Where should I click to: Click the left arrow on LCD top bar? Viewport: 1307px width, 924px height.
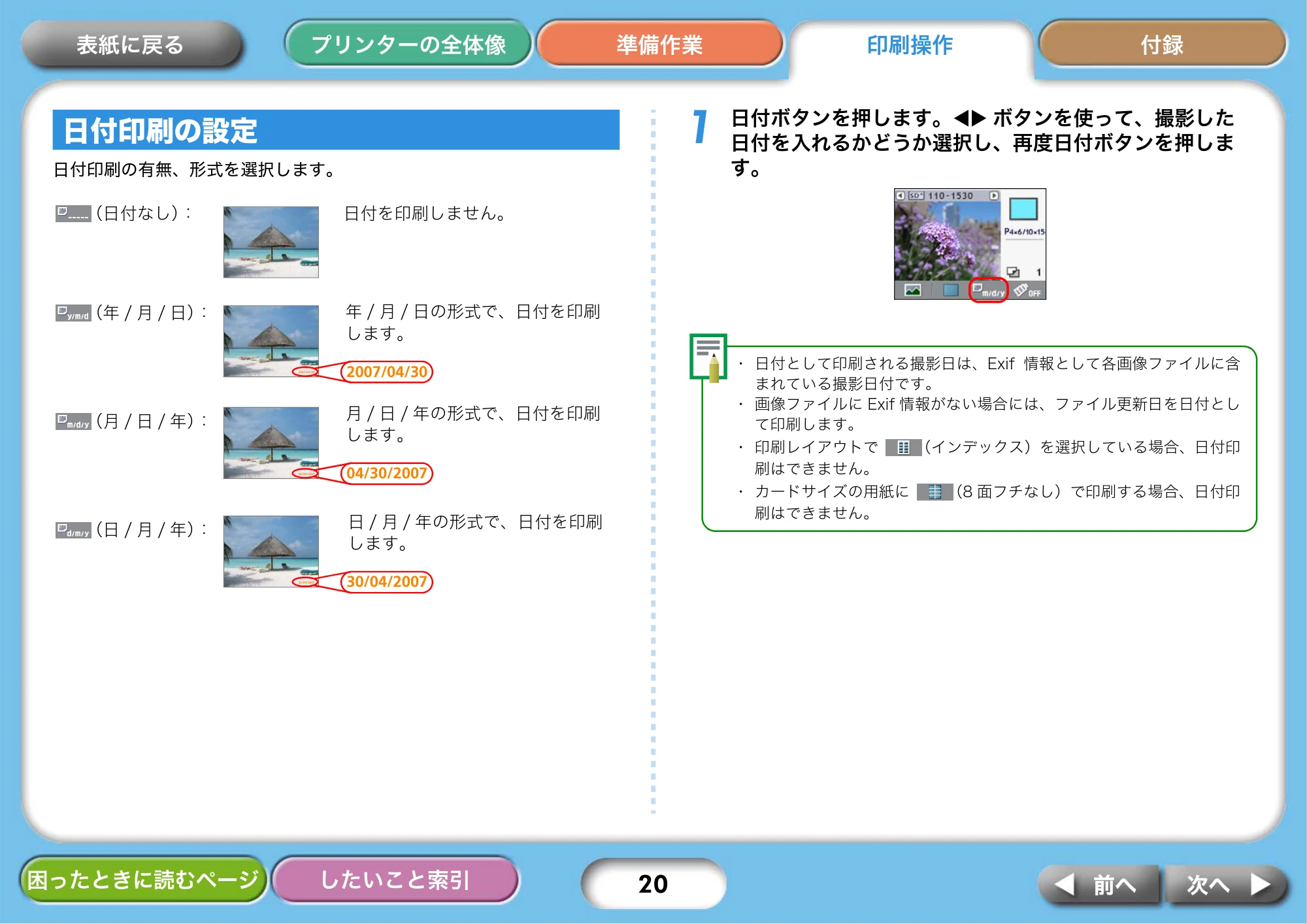(901, 195)
